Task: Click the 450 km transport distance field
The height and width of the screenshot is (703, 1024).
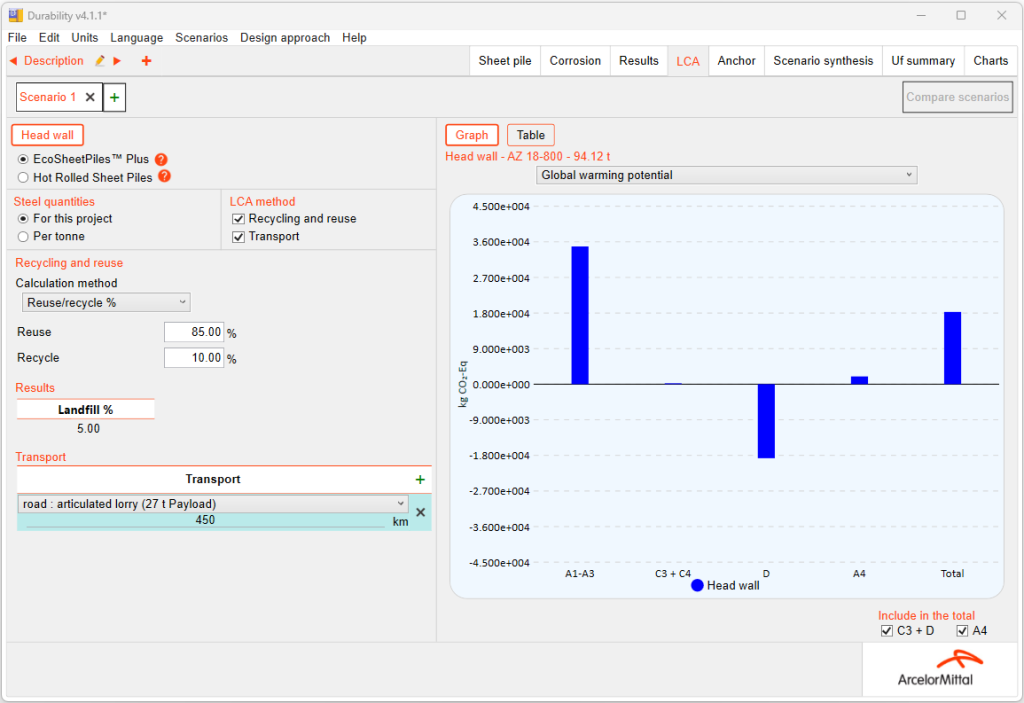Action: coord(205,521)
